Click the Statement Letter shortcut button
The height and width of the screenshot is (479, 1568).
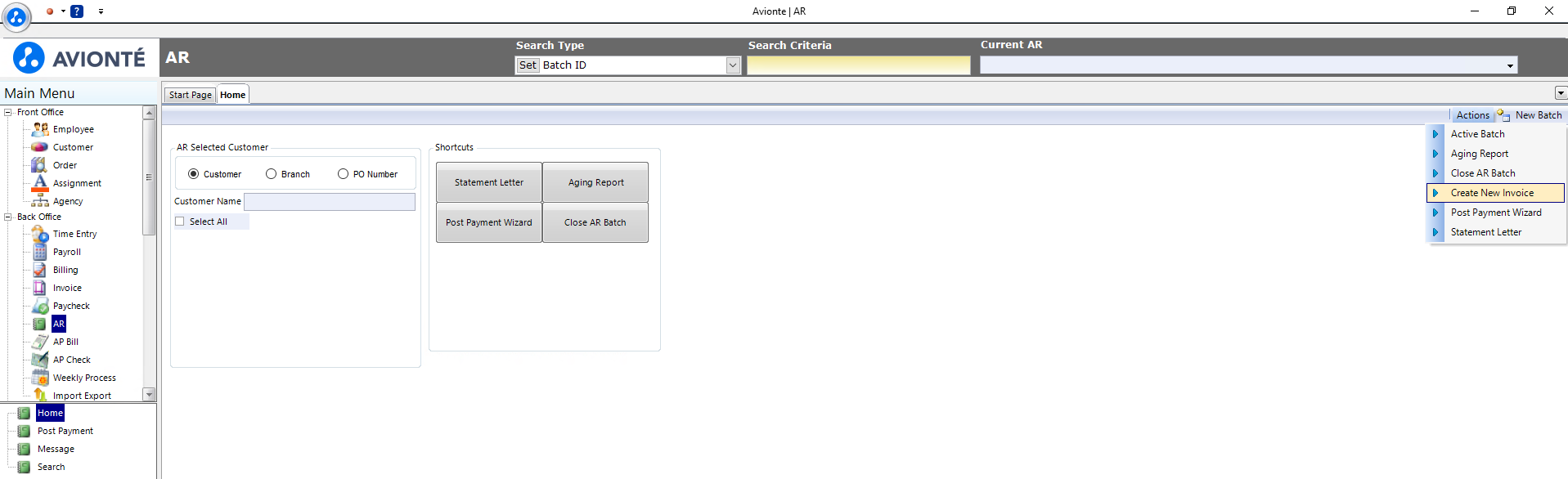coord(489,182)
